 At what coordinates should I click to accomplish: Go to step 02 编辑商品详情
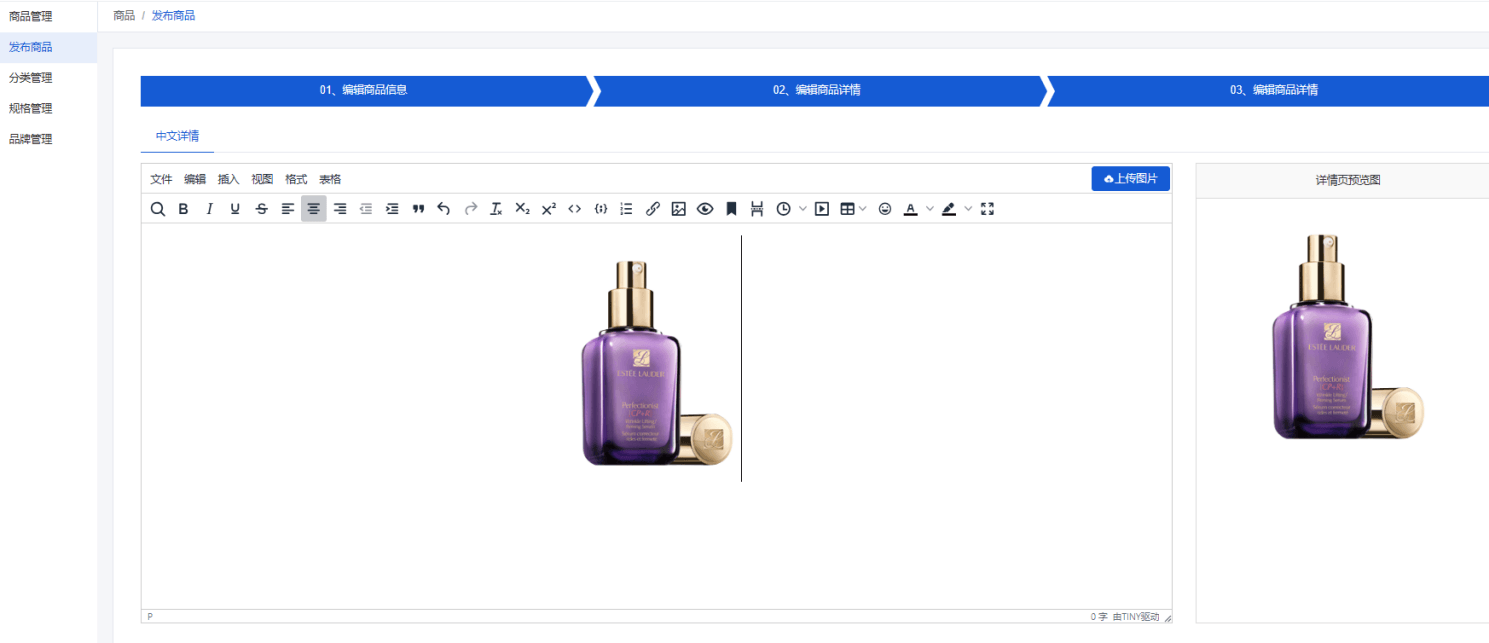pyautogui.click(x=817, y=90)
